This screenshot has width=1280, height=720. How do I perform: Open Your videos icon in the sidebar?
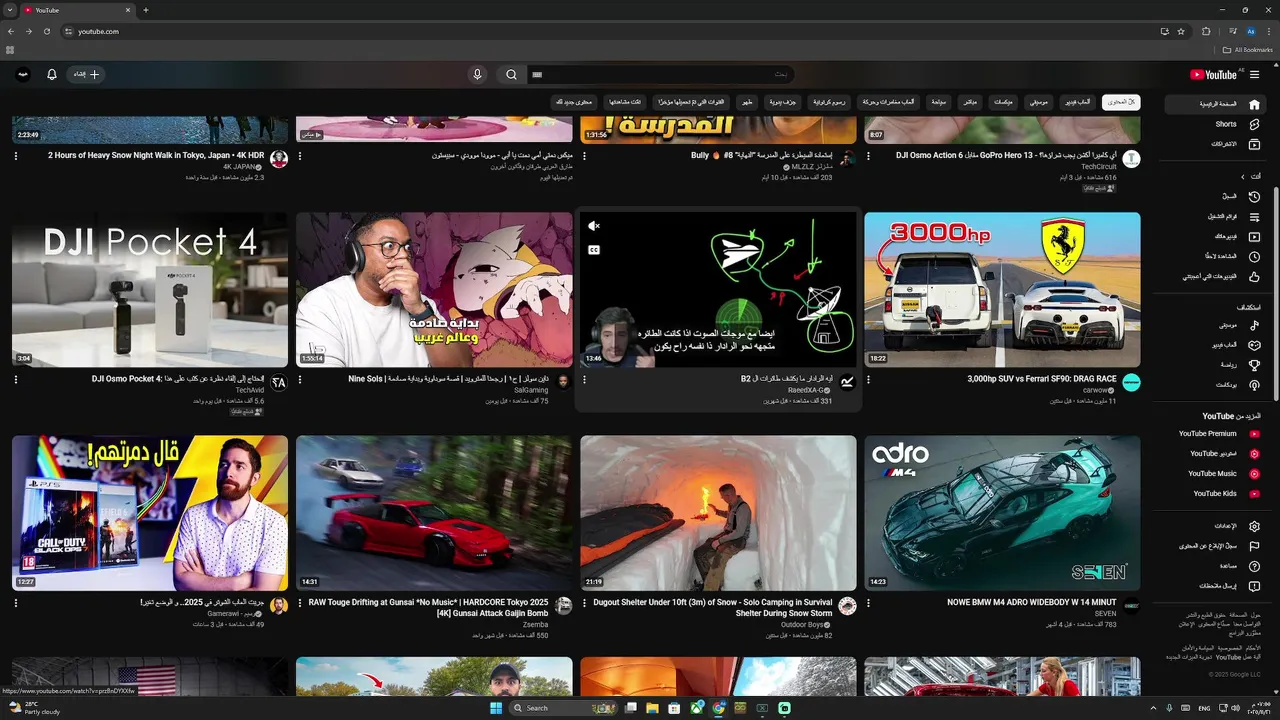click(1254, 237)
